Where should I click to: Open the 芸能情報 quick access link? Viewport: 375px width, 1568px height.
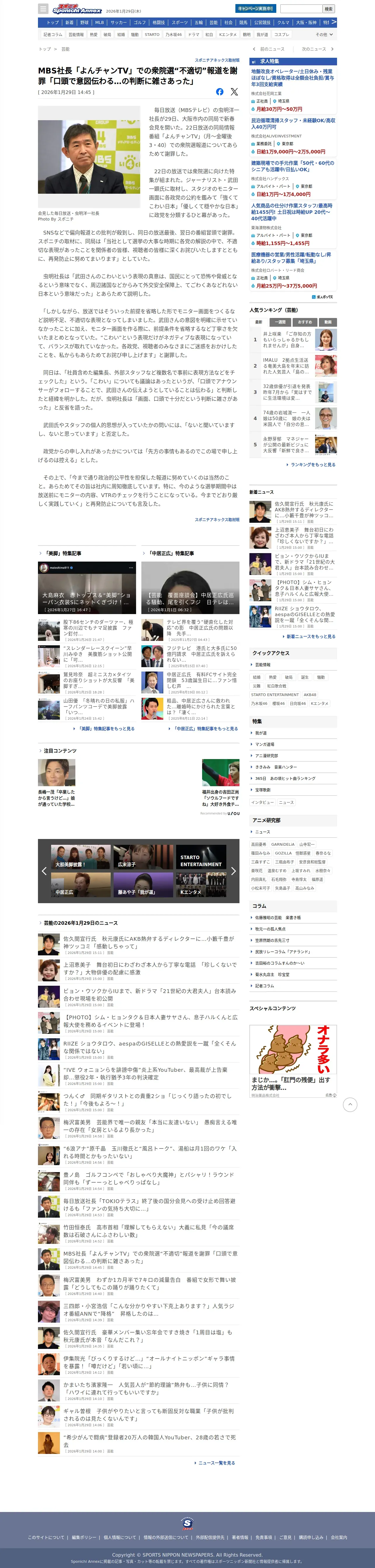262,665
